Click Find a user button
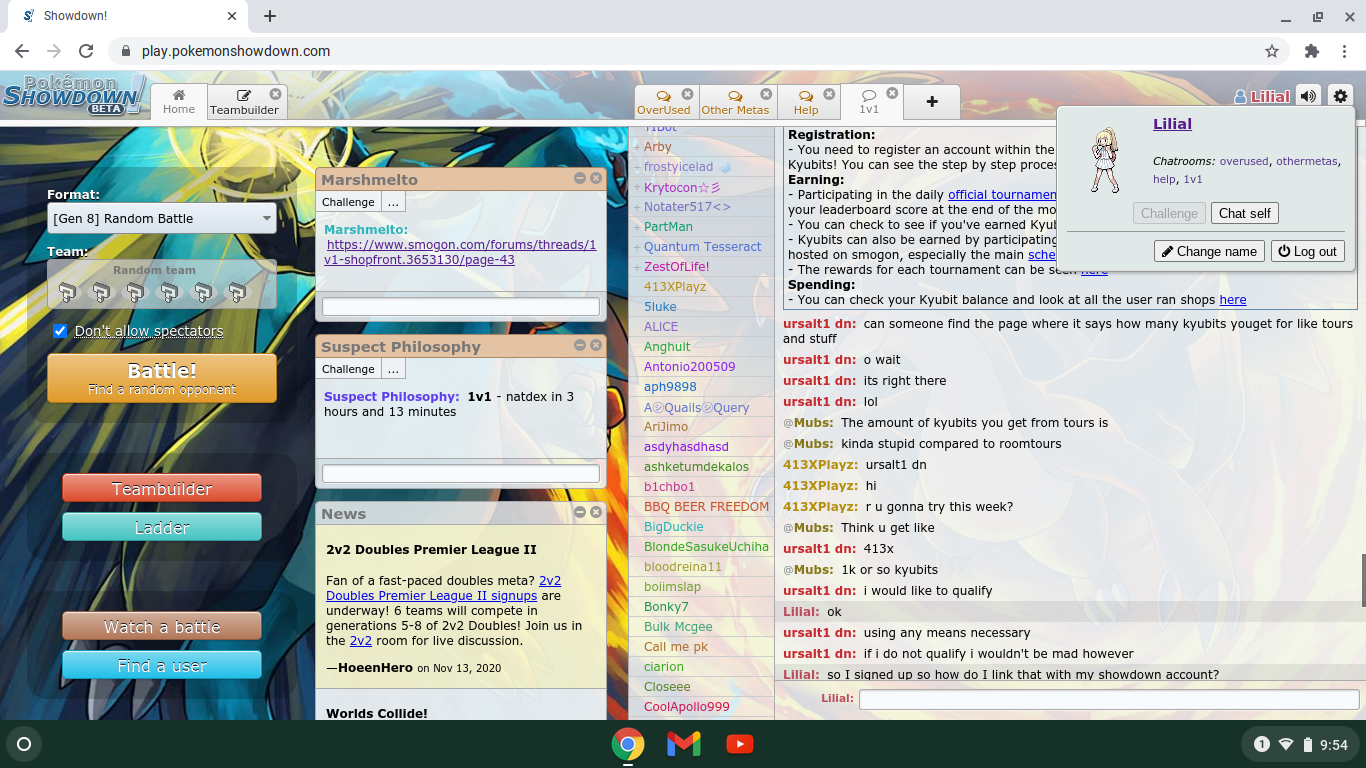This screenshot has height=768, width=1366. [x=162, y=665]
